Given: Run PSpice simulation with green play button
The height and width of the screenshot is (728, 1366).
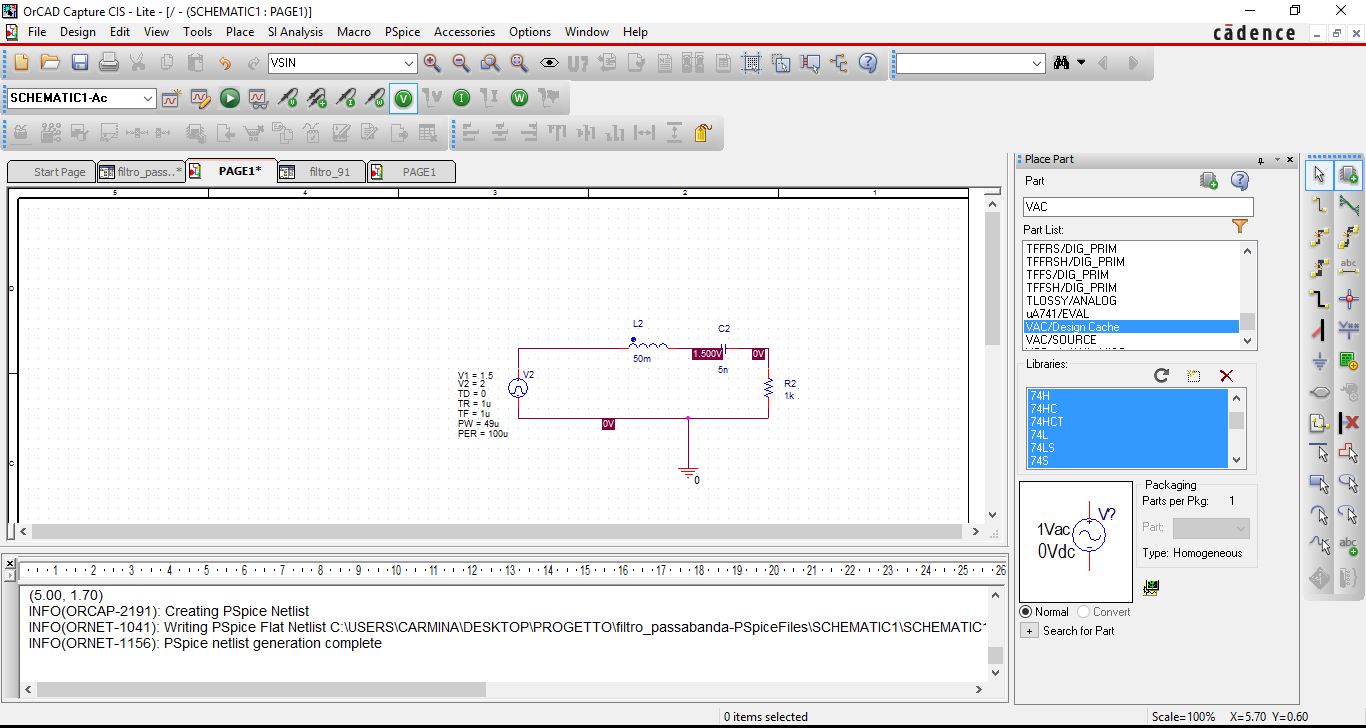Looking at the screenshot, I should 230,98.
